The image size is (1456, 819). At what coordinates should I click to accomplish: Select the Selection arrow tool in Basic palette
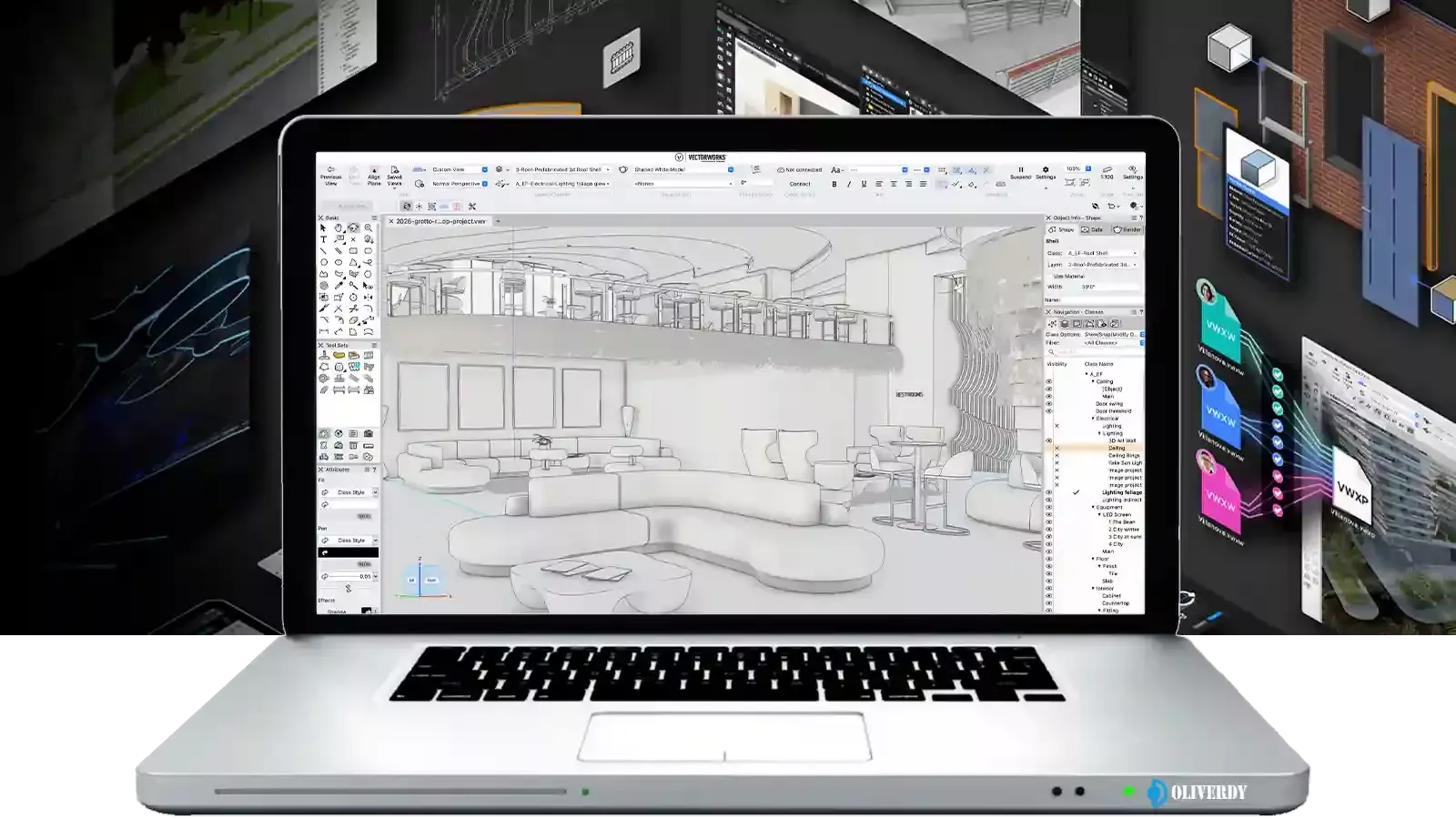(x=322, y=228)
